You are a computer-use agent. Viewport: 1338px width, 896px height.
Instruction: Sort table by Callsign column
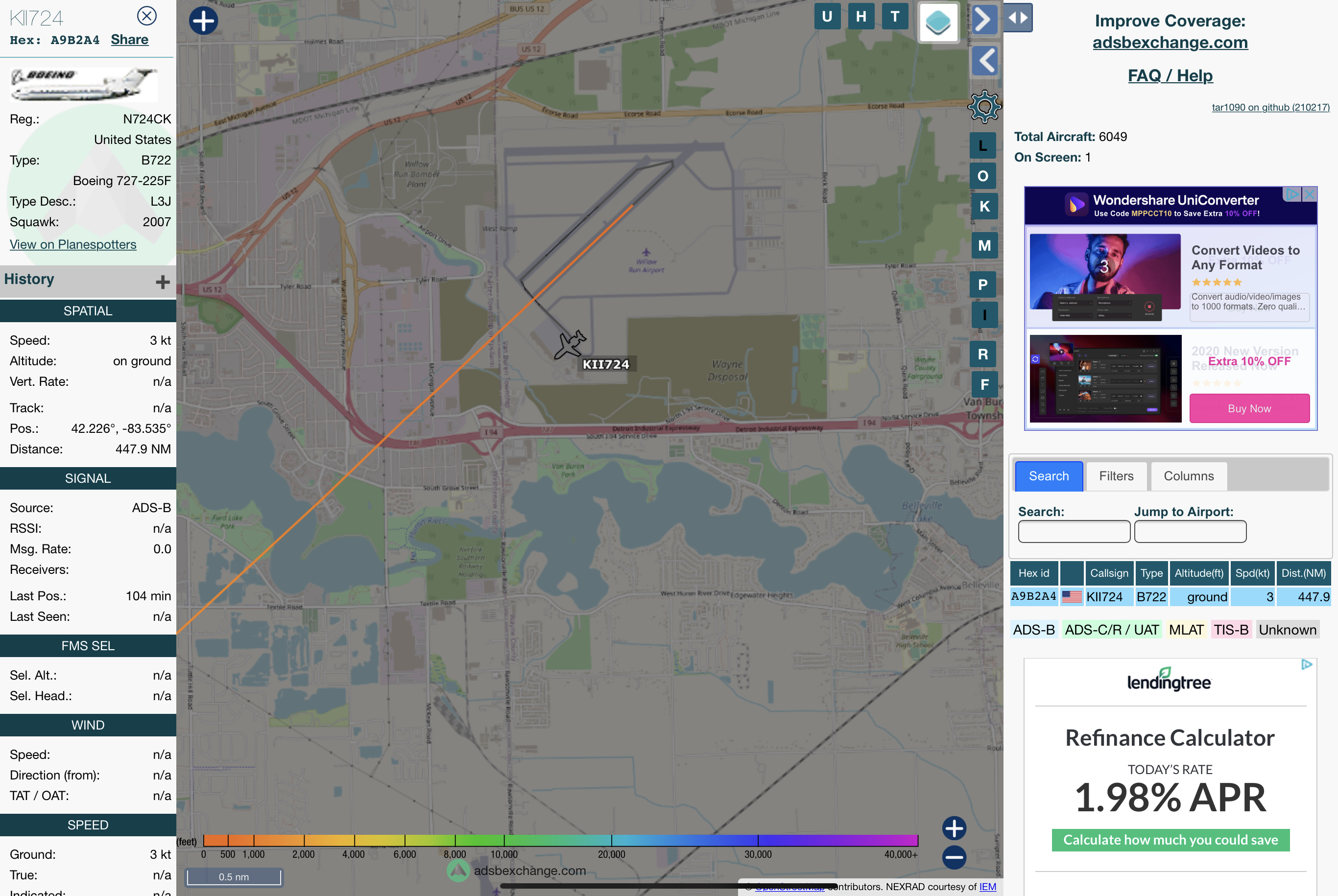click(1109, 573)
